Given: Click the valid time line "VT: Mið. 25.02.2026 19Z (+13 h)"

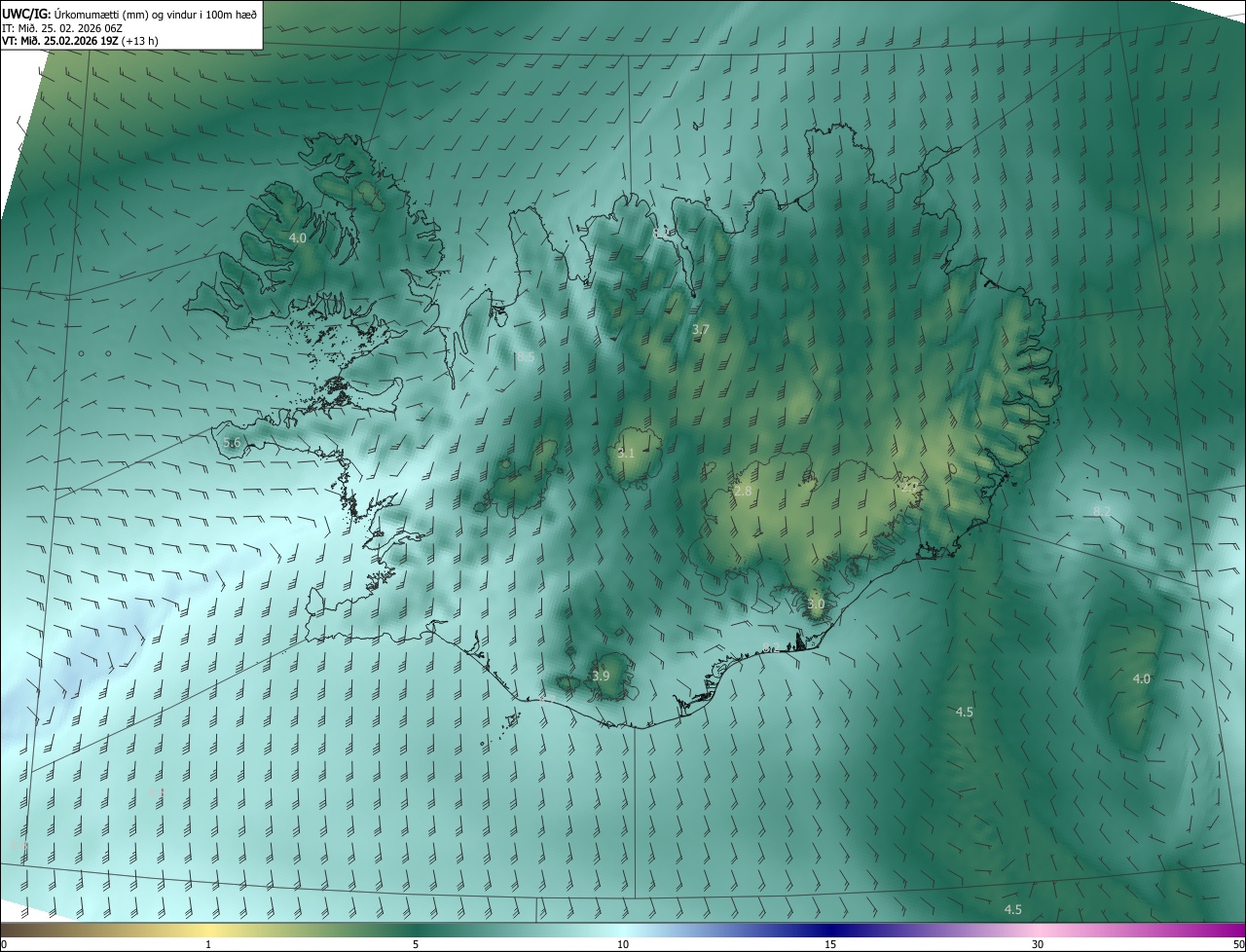Looking at the screenshot, I should [x=80, y=41].
